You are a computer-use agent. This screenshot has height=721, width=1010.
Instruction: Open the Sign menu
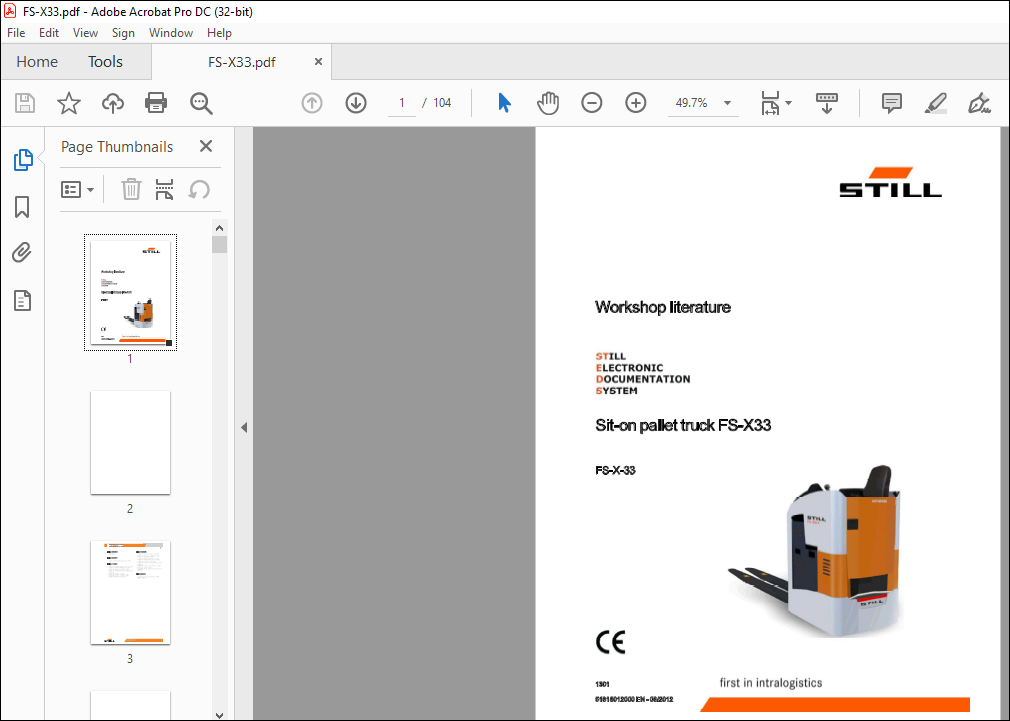pyautogui.click(x=123, y=33)
